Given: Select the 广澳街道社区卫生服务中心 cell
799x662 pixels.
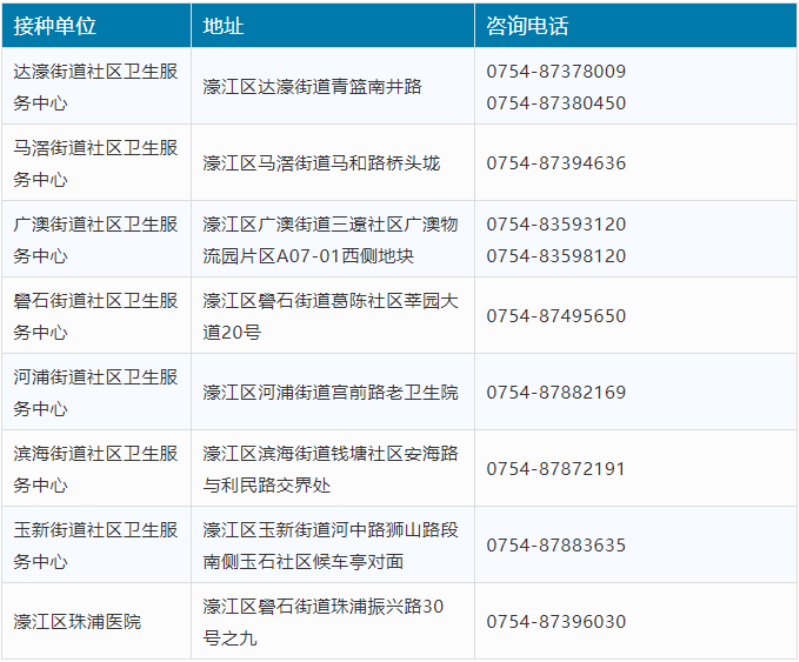Looking at the screenshot, I should tap(95, 240).
